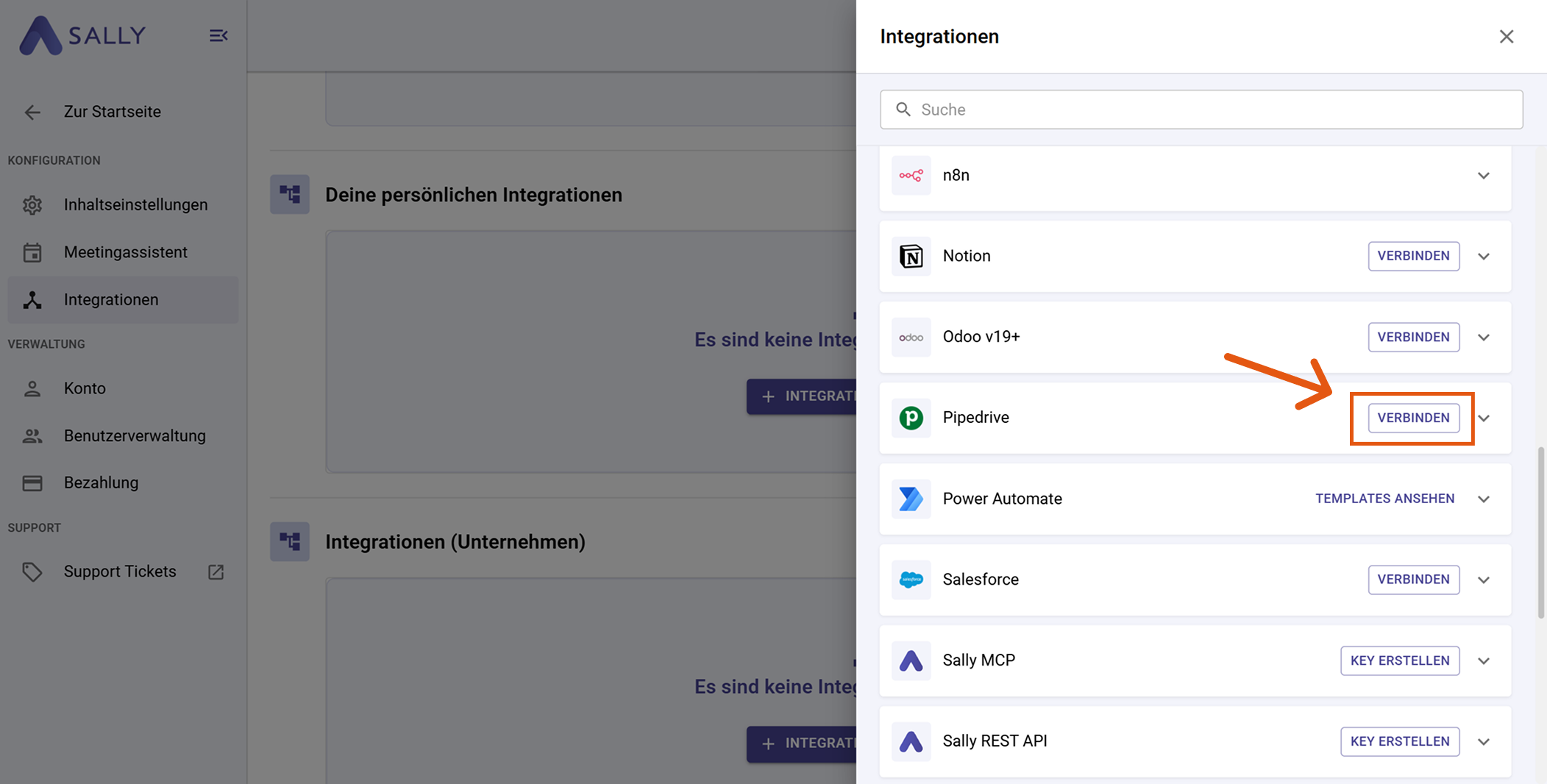
Task: Click the integrations list scrollbar
Action: tap(1540, 532)
